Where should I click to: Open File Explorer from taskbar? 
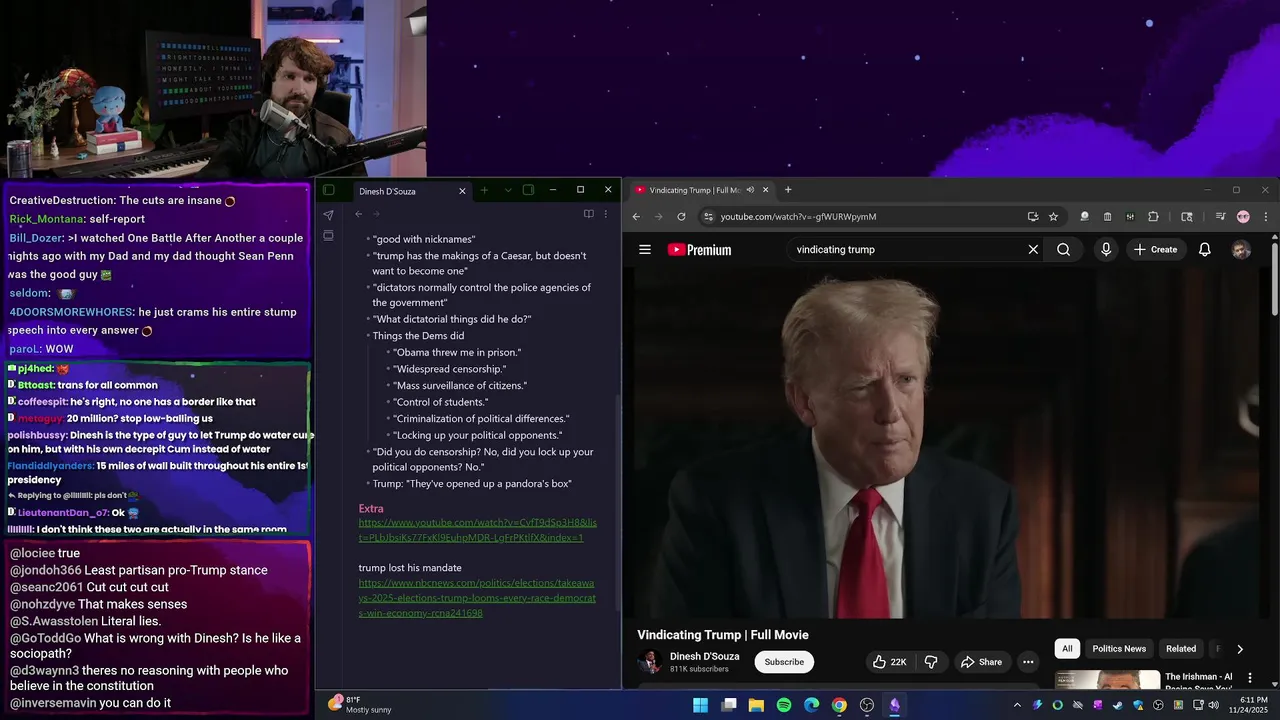pyautogui.click(x=757, y=705)
